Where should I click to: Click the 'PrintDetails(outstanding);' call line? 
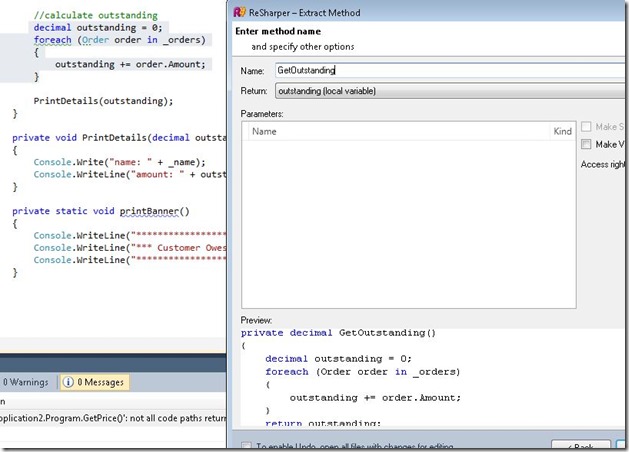pos(103,101)
